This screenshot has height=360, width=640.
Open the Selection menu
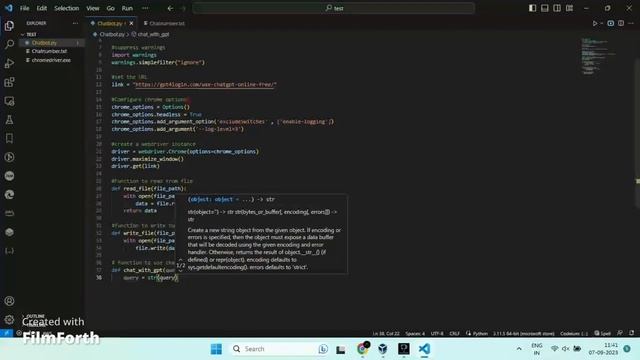click(x=67, y=8)
